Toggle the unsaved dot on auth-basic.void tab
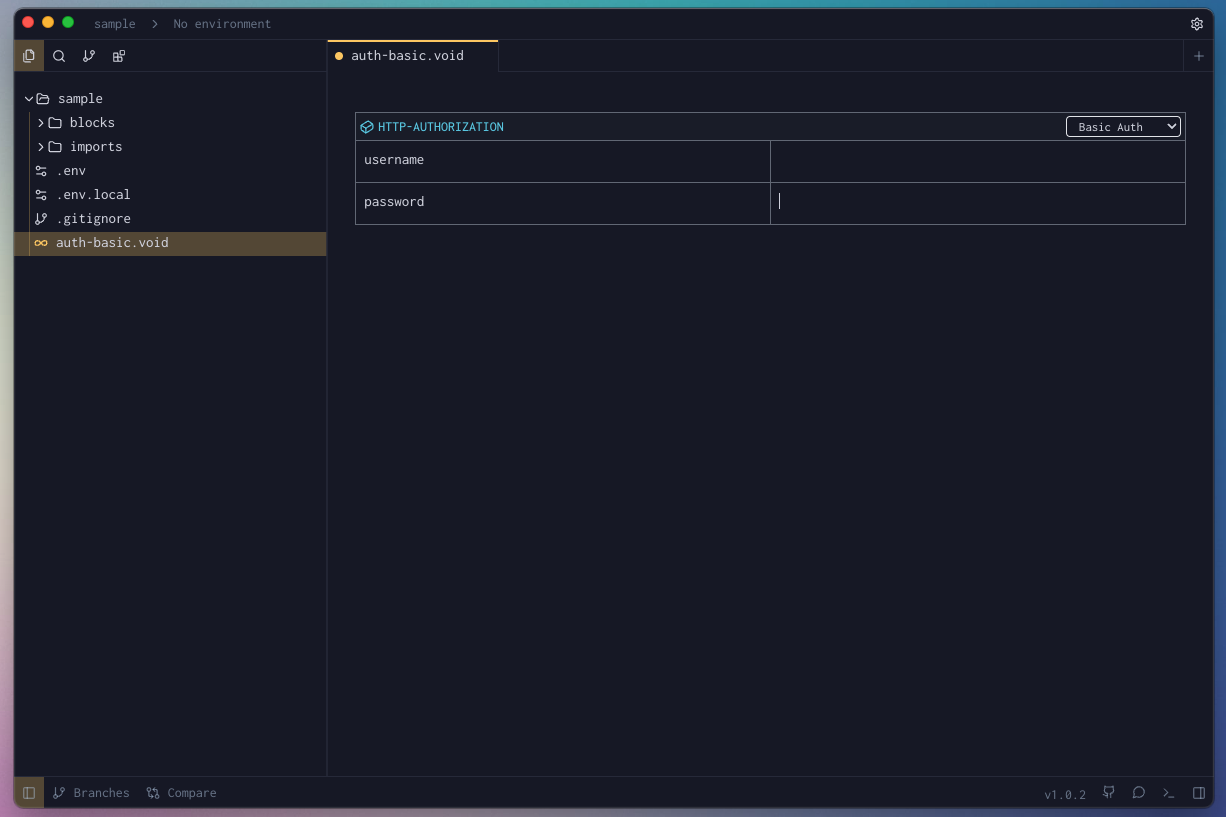The image size is (1226, 817). click(x=338, y=56)
